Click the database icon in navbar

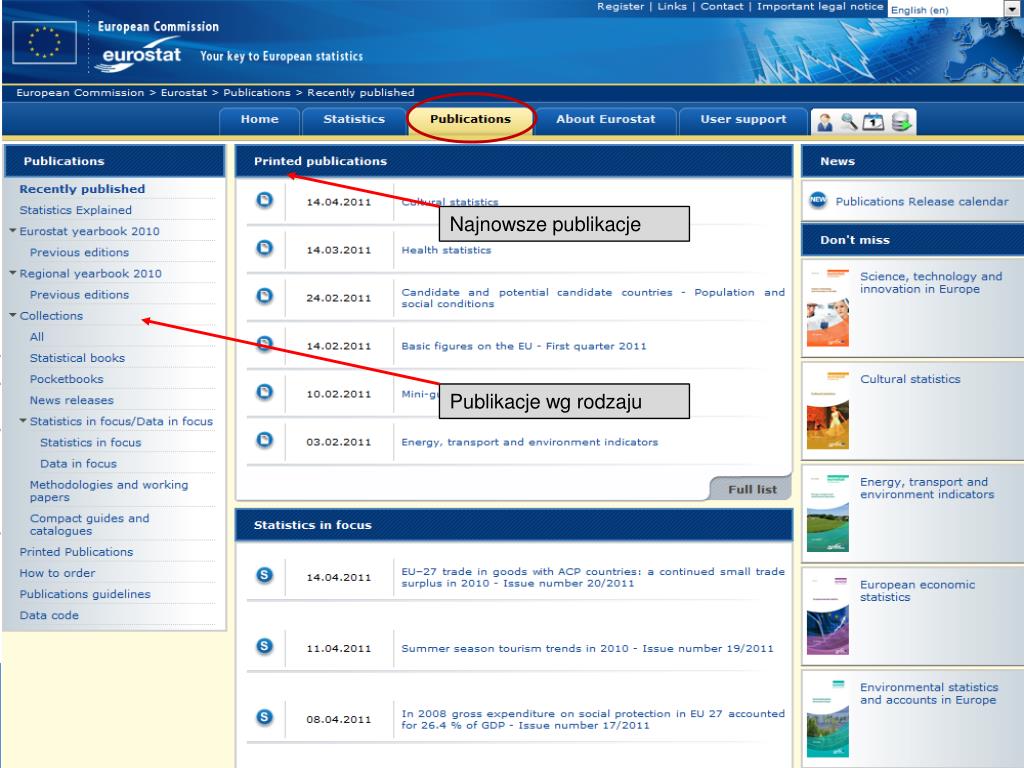click(901, 121)
